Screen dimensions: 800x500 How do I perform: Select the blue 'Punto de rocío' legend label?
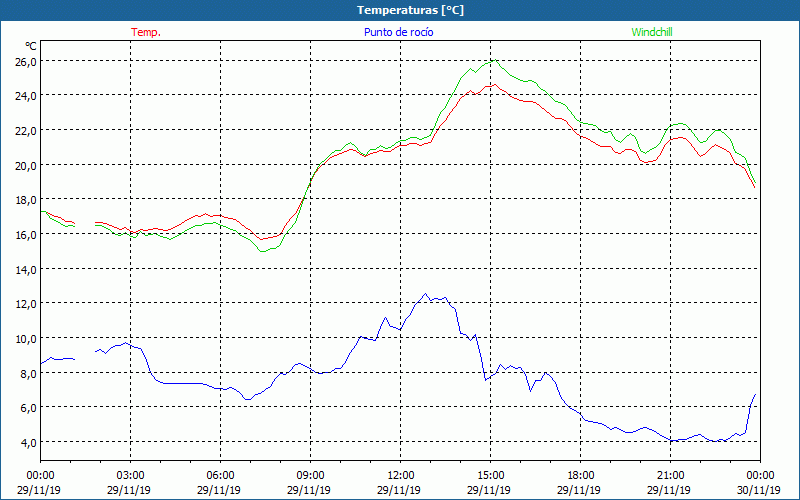(x=398, y=32)
